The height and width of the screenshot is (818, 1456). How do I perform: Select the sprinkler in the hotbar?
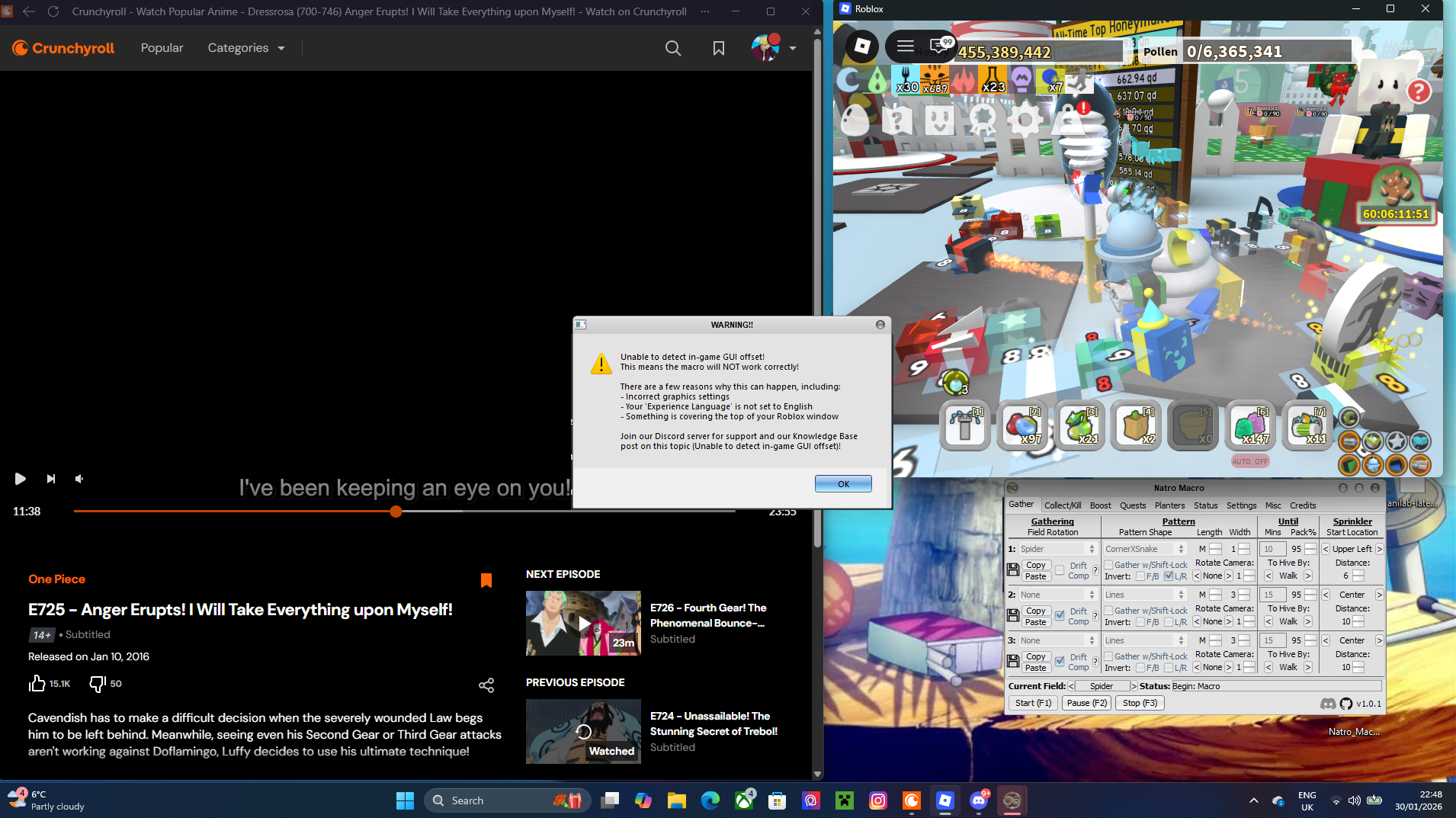tap(965, 425)
